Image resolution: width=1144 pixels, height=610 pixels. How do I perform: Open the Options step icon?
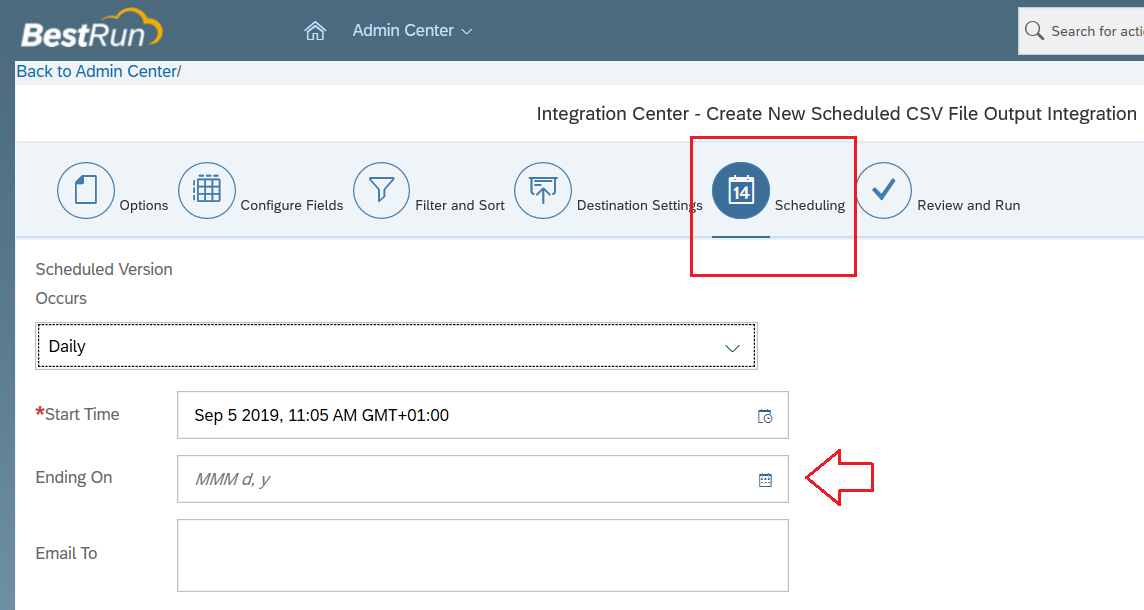[86, 190]
